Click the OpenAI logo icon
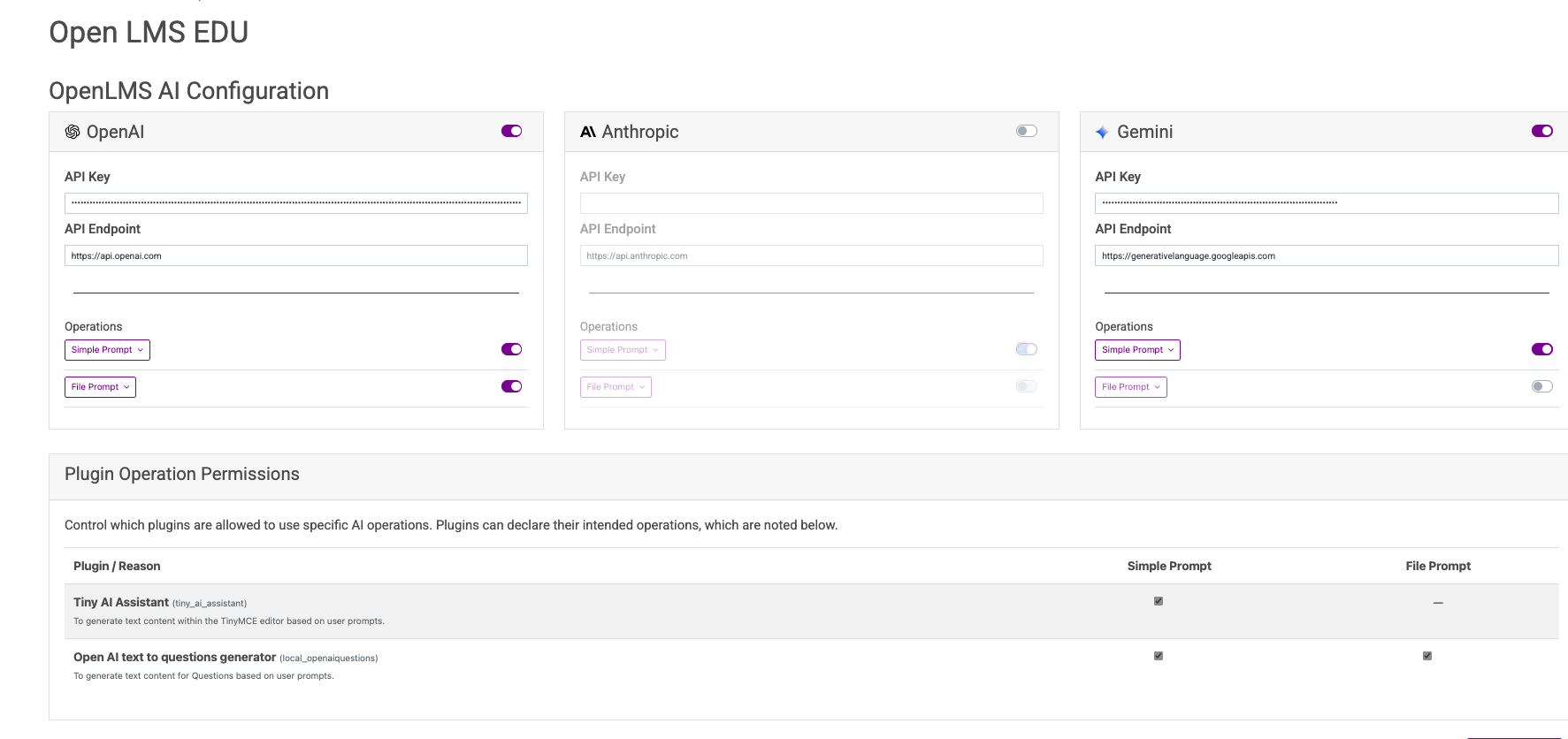This screenshot has height=739, width=1568. coord(73,132)
